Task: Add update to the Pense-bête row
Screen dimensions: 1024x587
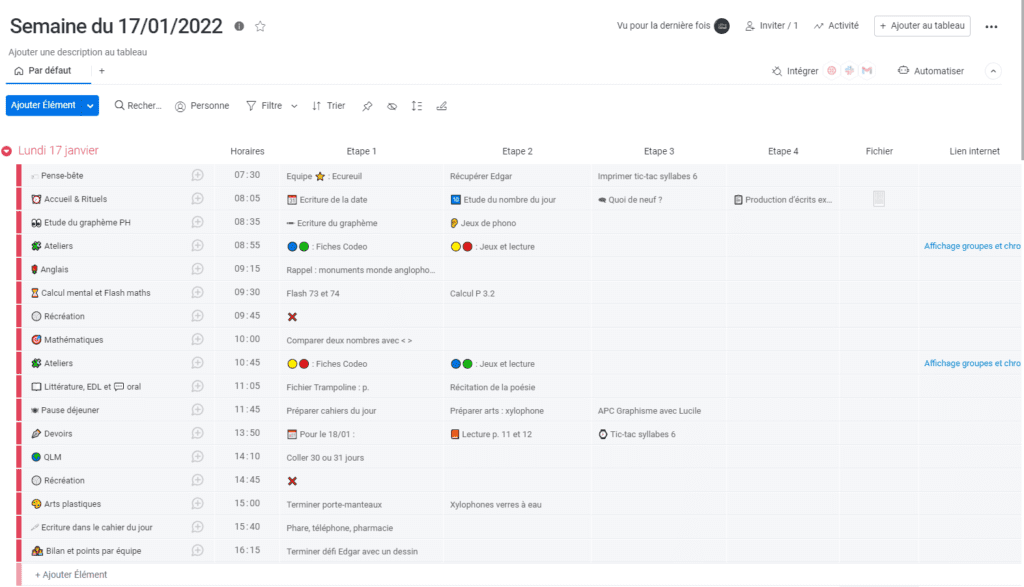Action: tap(198, 175)
